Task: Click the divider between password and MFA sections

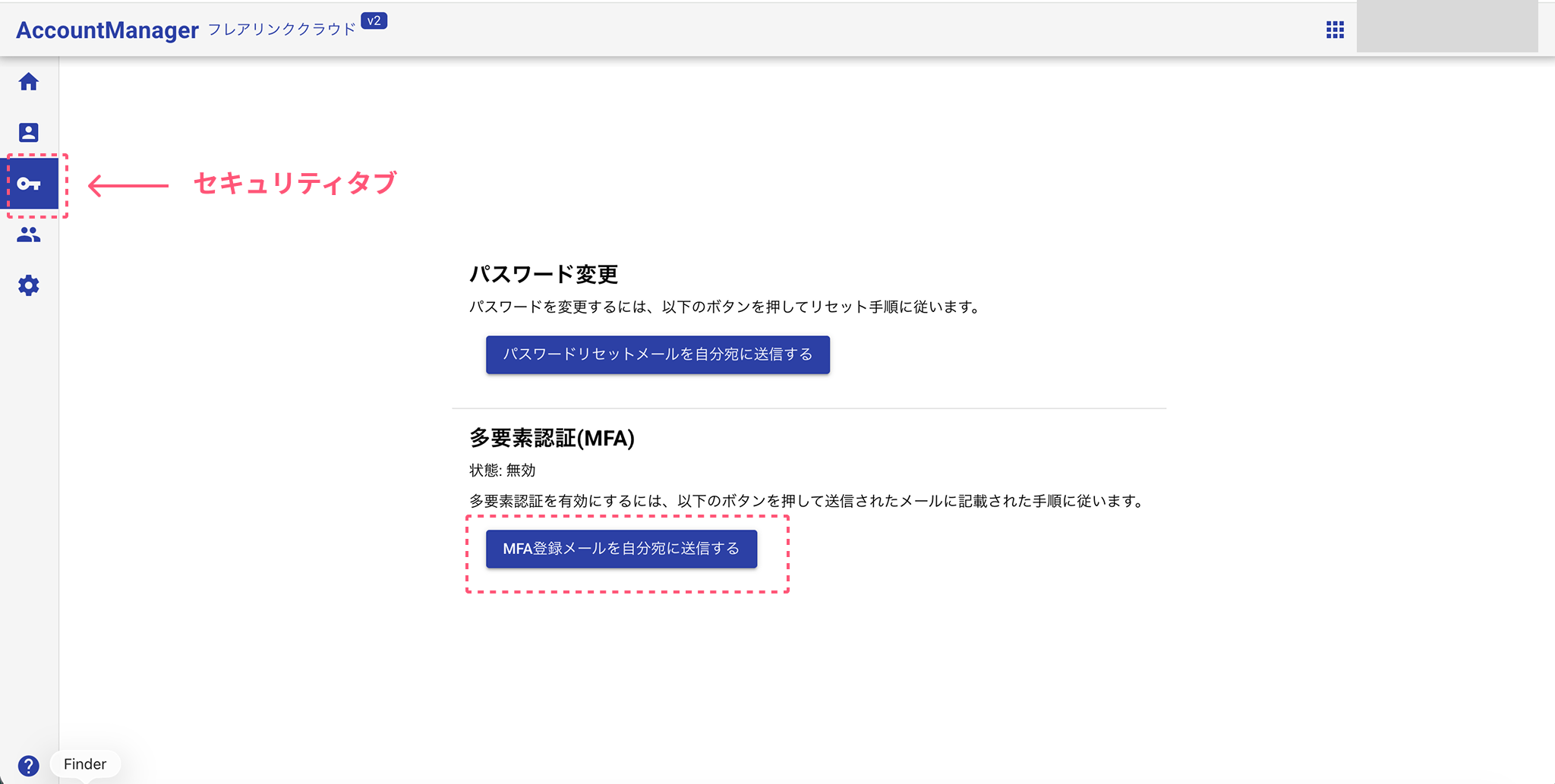Action: (x=809, y=408)
